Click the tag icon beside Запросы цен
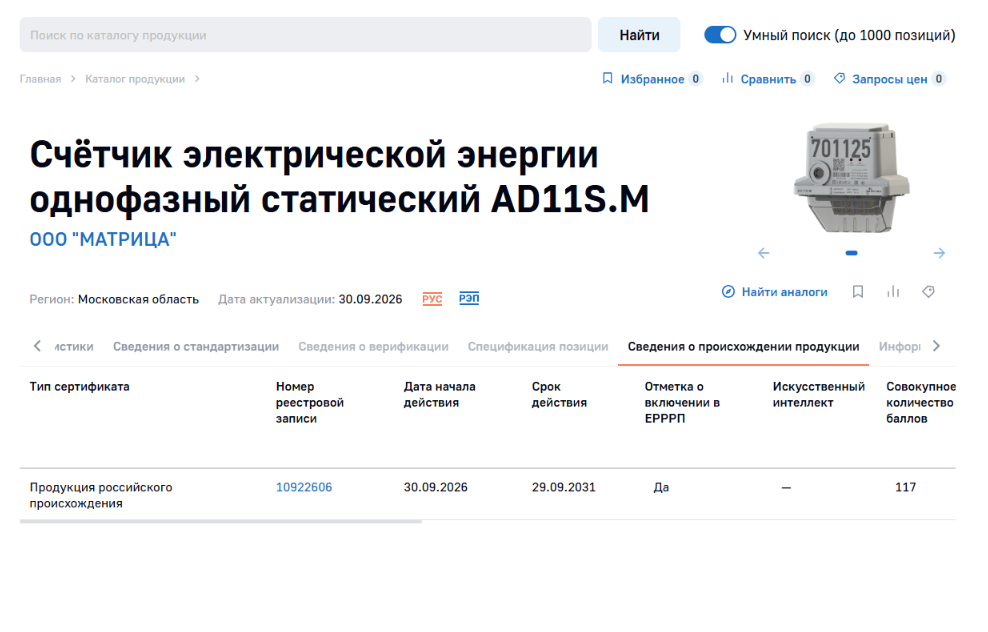Viewport: 988px width, 632px height. tap(839, 78)
